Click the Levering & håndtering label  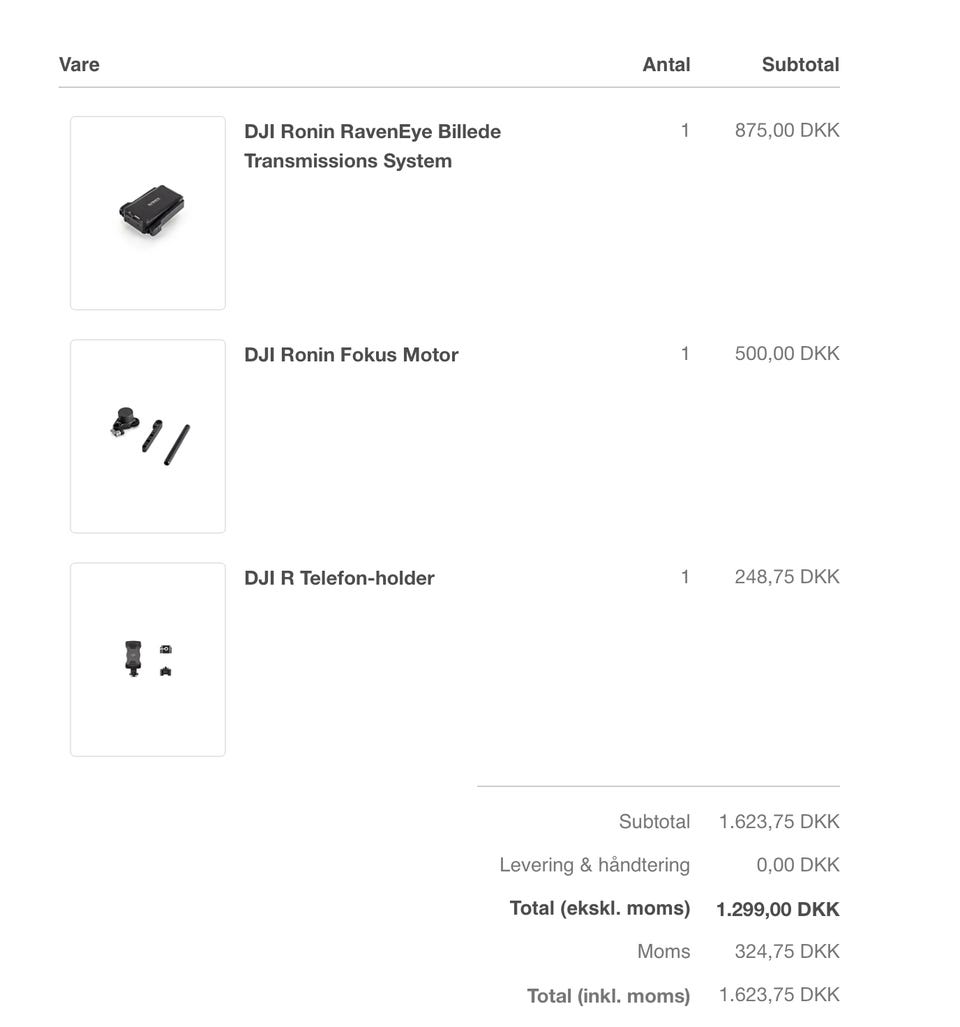pos(594,865)
